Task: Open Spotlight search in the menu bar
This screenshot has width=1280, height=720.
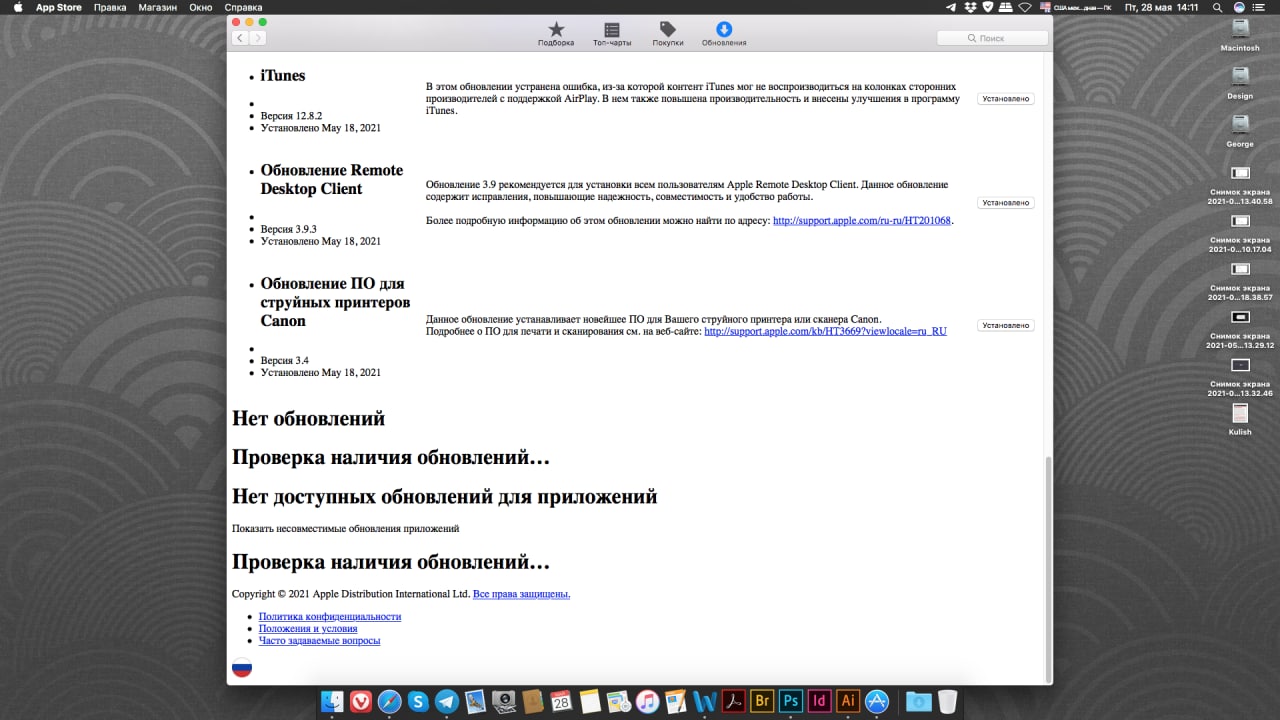Action: coord(1217,7)
